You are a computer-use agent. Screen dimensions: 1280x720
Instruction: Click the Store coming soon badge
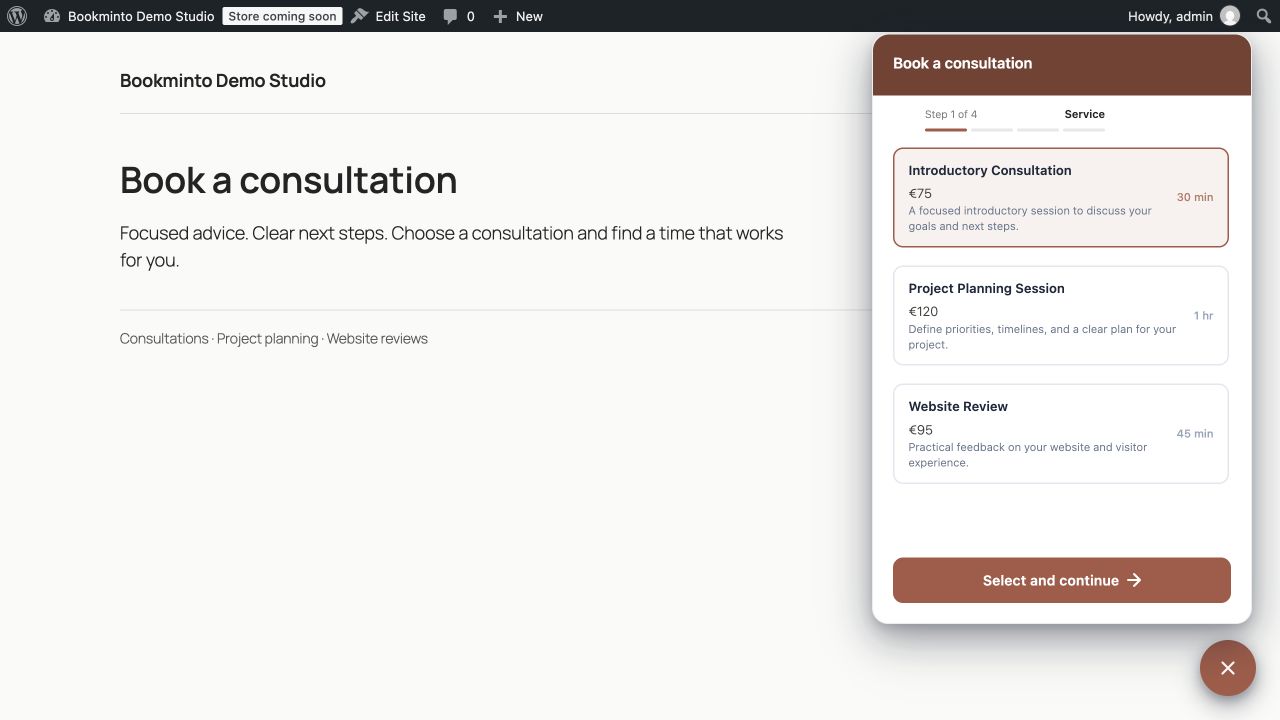(x=282, y=16)
